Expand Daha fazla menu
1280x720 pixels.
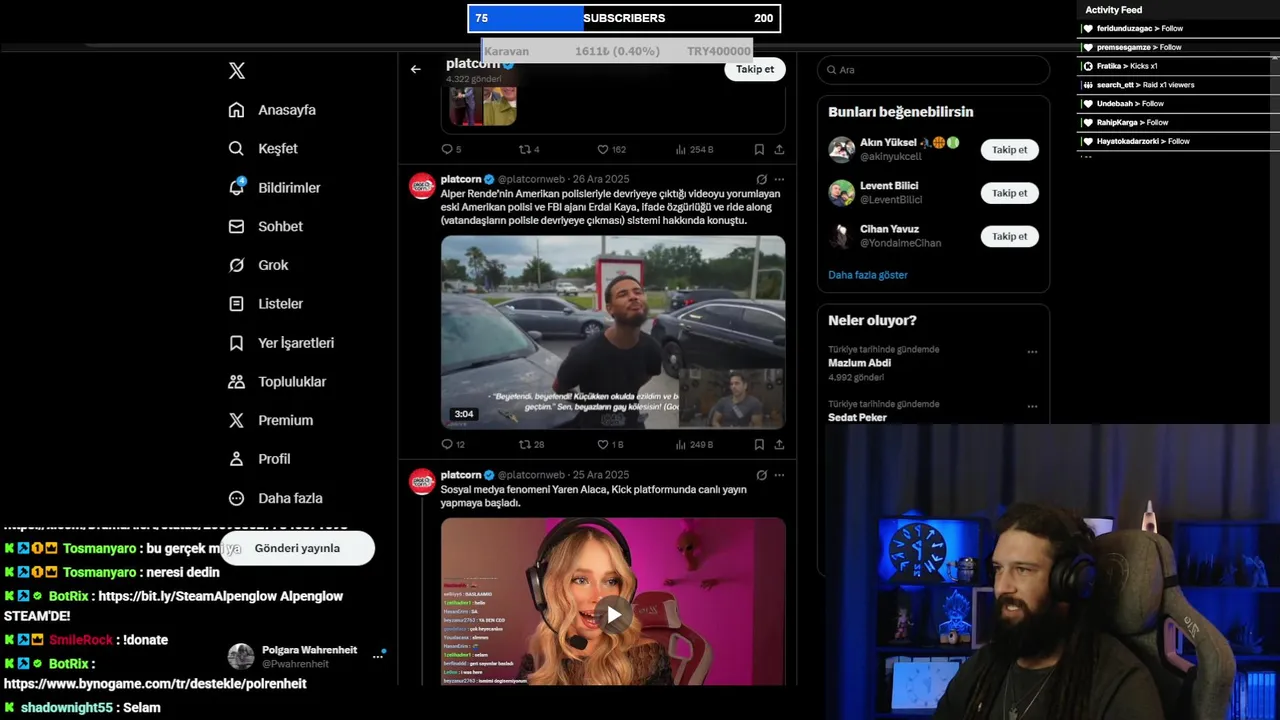275,498
